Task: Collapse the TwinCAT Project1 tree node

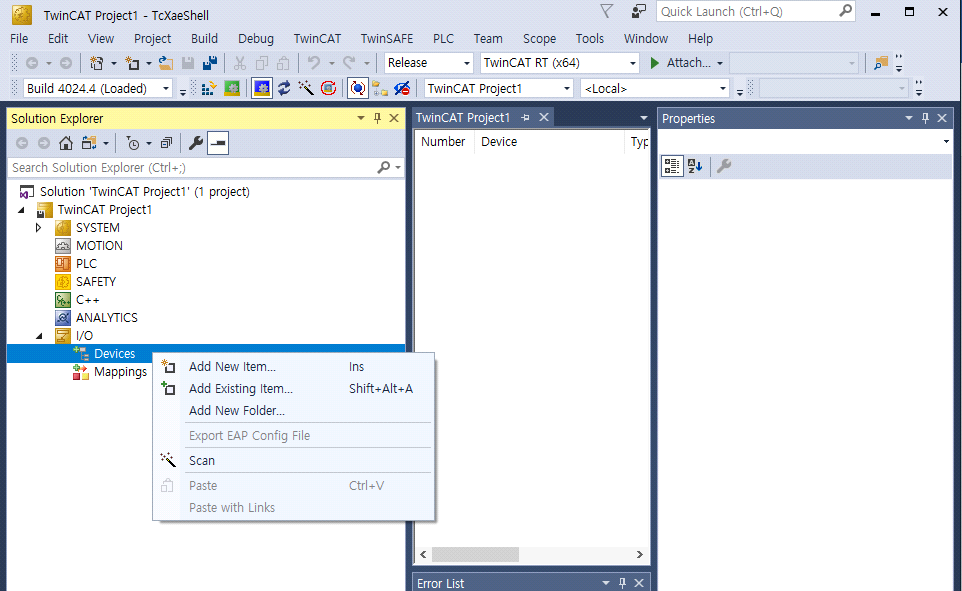Action: click(x=21, y=210)
